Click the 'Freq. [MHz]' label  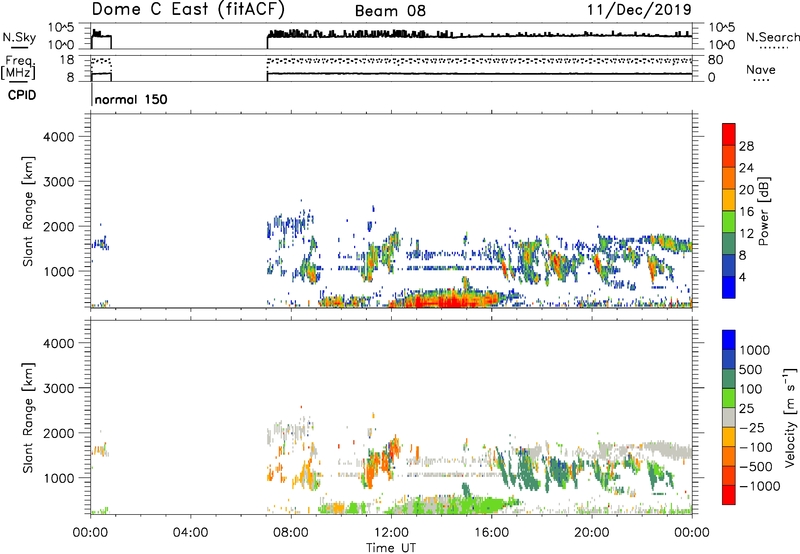pyautogui.click(x=19, y=68)
